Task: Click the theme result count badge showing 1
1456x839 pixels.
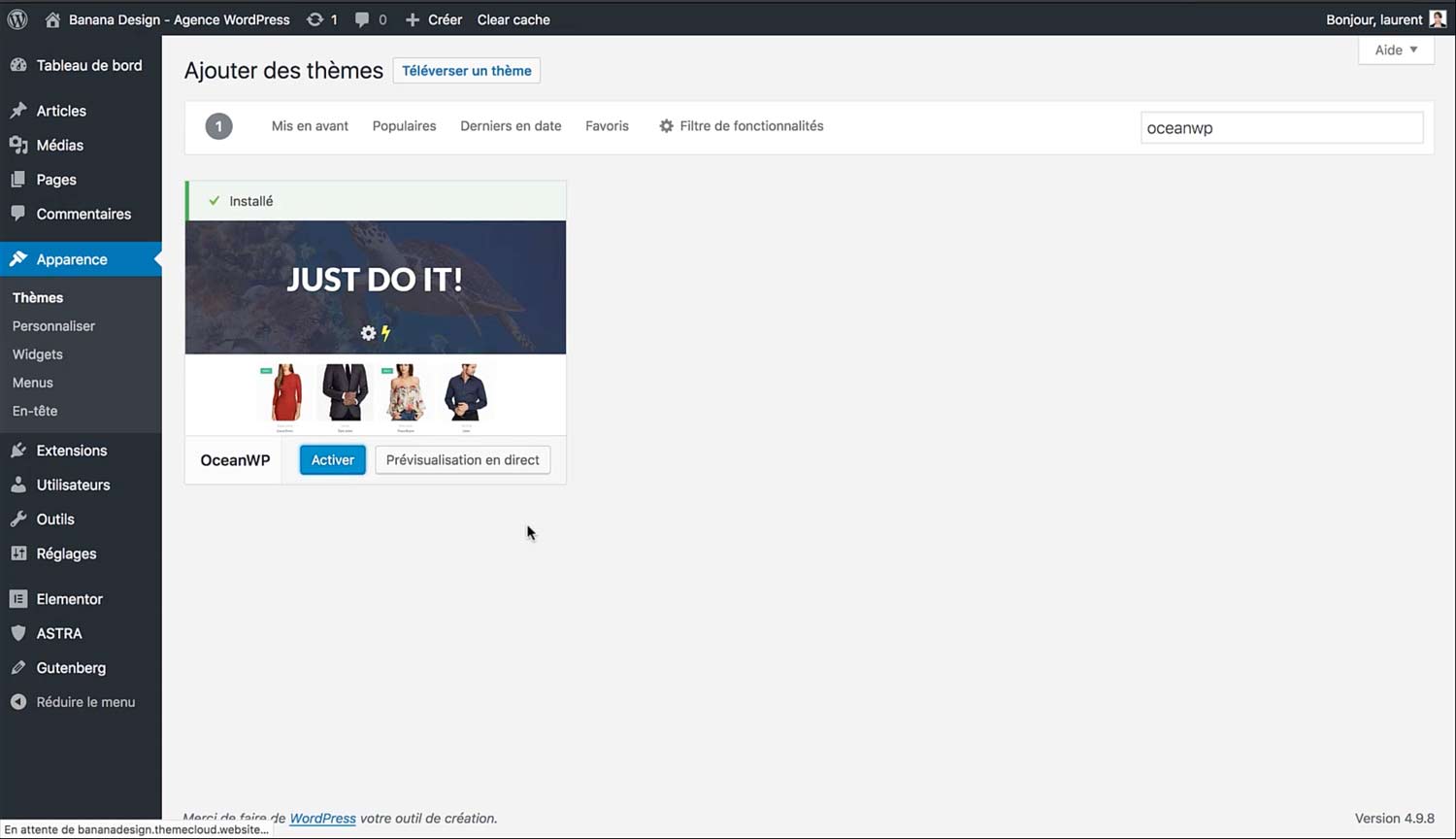Action: coord(218,126)
